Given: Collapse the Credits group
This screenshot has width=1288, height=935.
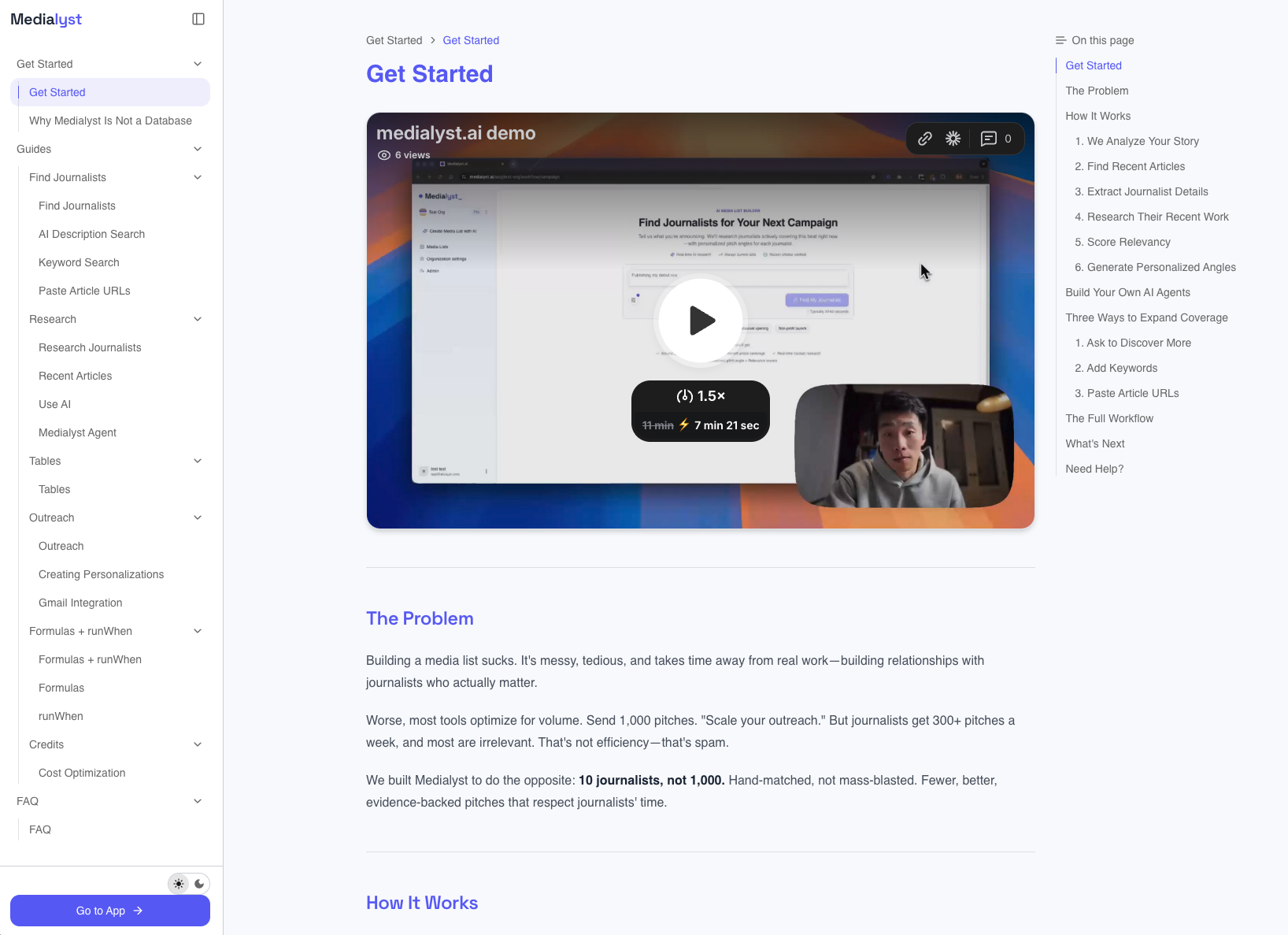Looking at the screenshot, I should pyautogui.click(x=198, y=744).
